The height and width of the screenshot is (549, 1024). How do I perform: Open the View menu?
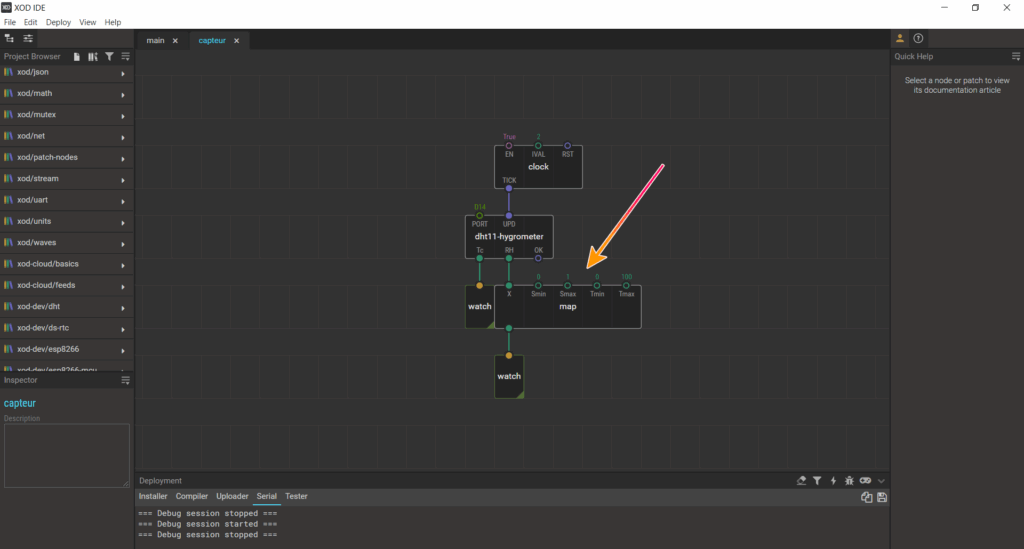88,22
